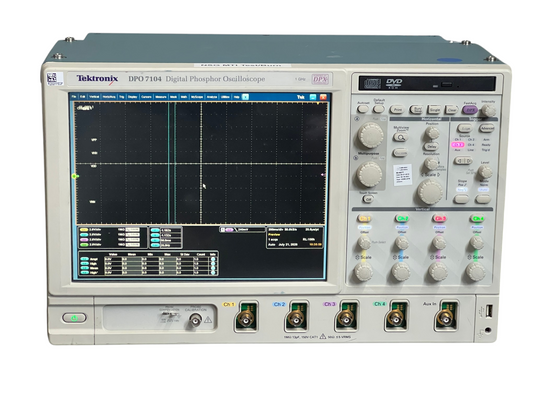535x401 pixels.
Task: Click info icon in the Ampl measurement row
Action: 213,259
